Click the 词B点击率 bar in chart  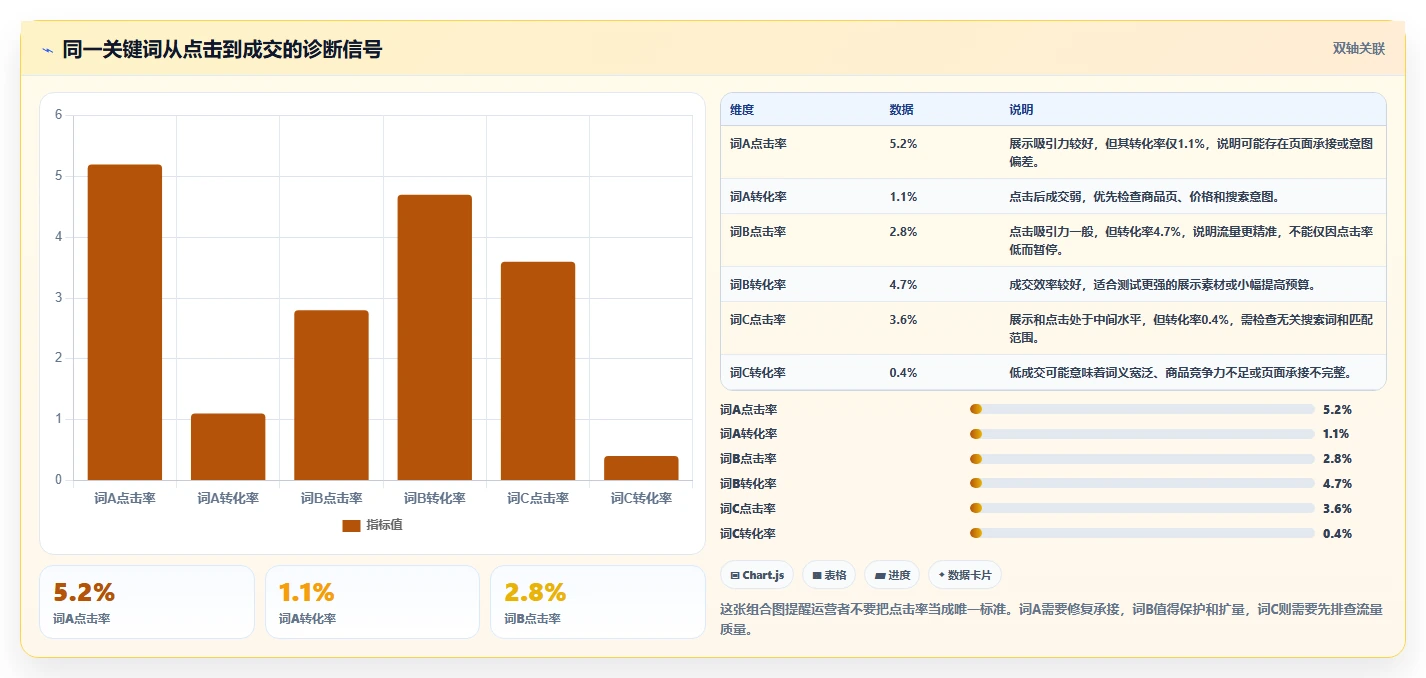click(x=331, y=395)
